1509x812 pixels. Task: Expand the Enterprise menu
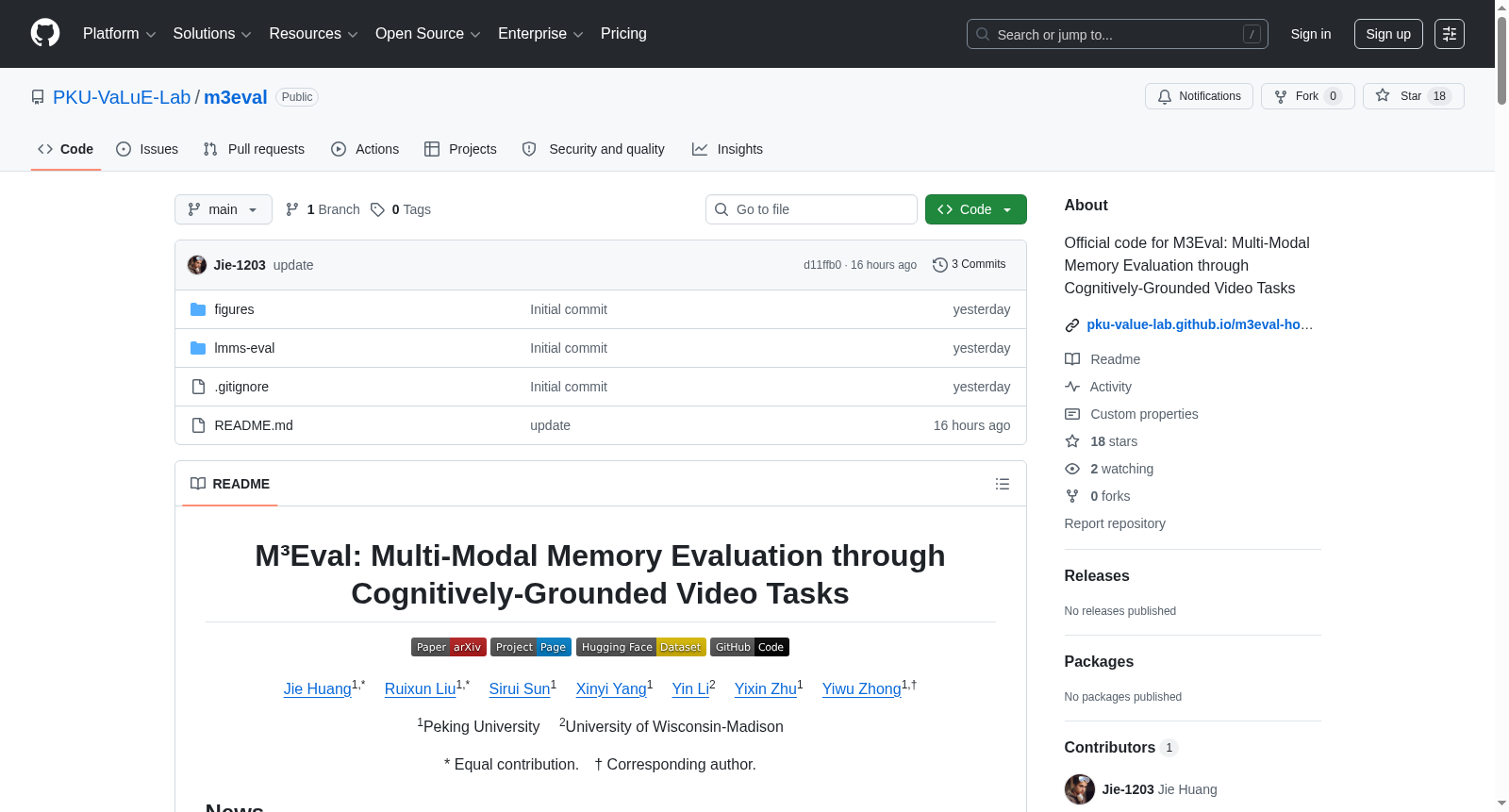coord(540,34)
